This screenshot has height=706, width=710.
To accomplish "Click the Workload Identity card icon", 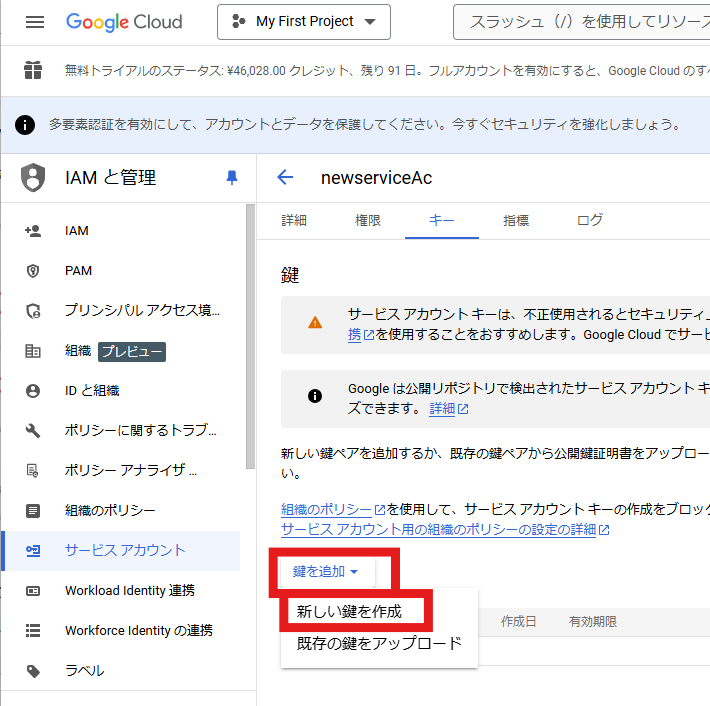I will click(33, 591).
